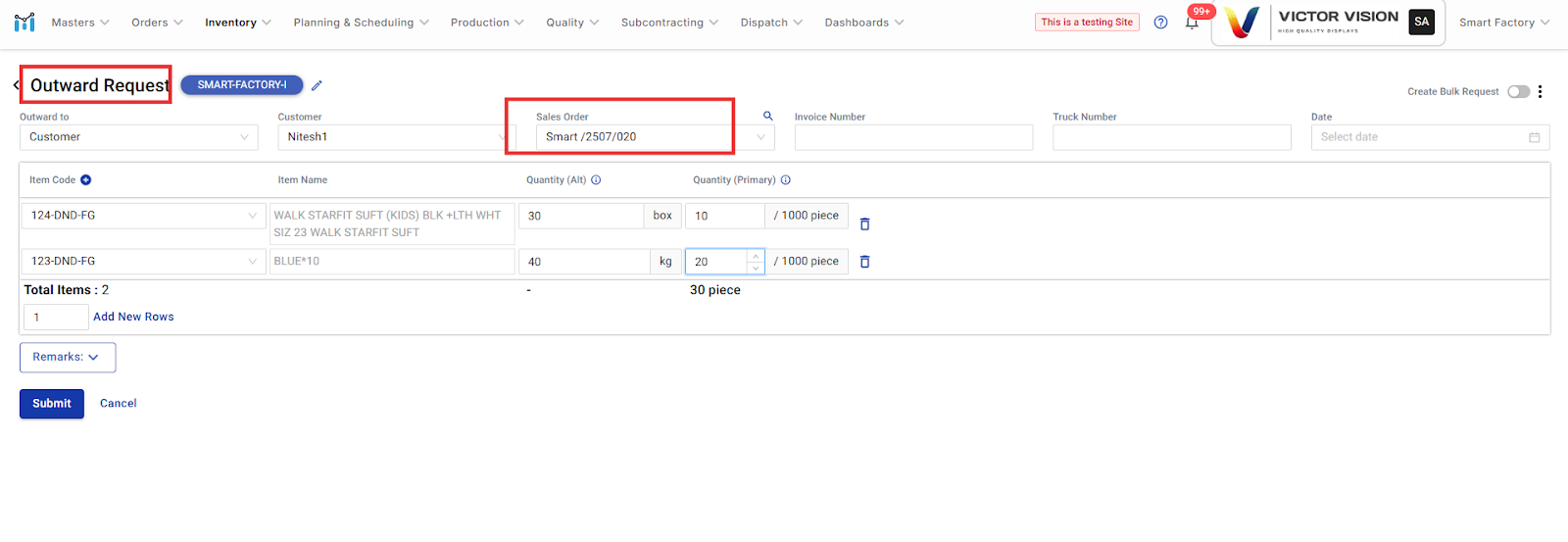Screen dimensions: 1568x542
Task: Enable the Create Bulk Request toggle
Action: click(x=1518, y=91)
